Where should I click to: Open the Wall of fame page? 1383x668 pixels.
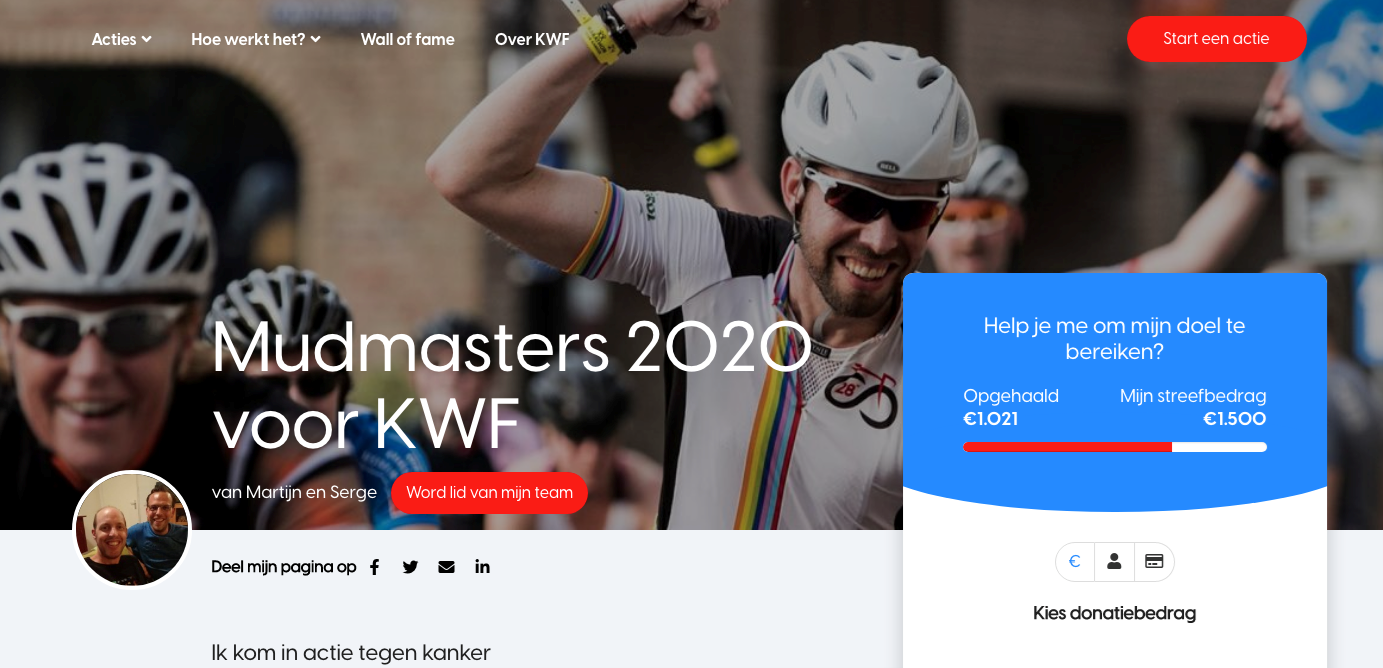[x=407, y=39]
